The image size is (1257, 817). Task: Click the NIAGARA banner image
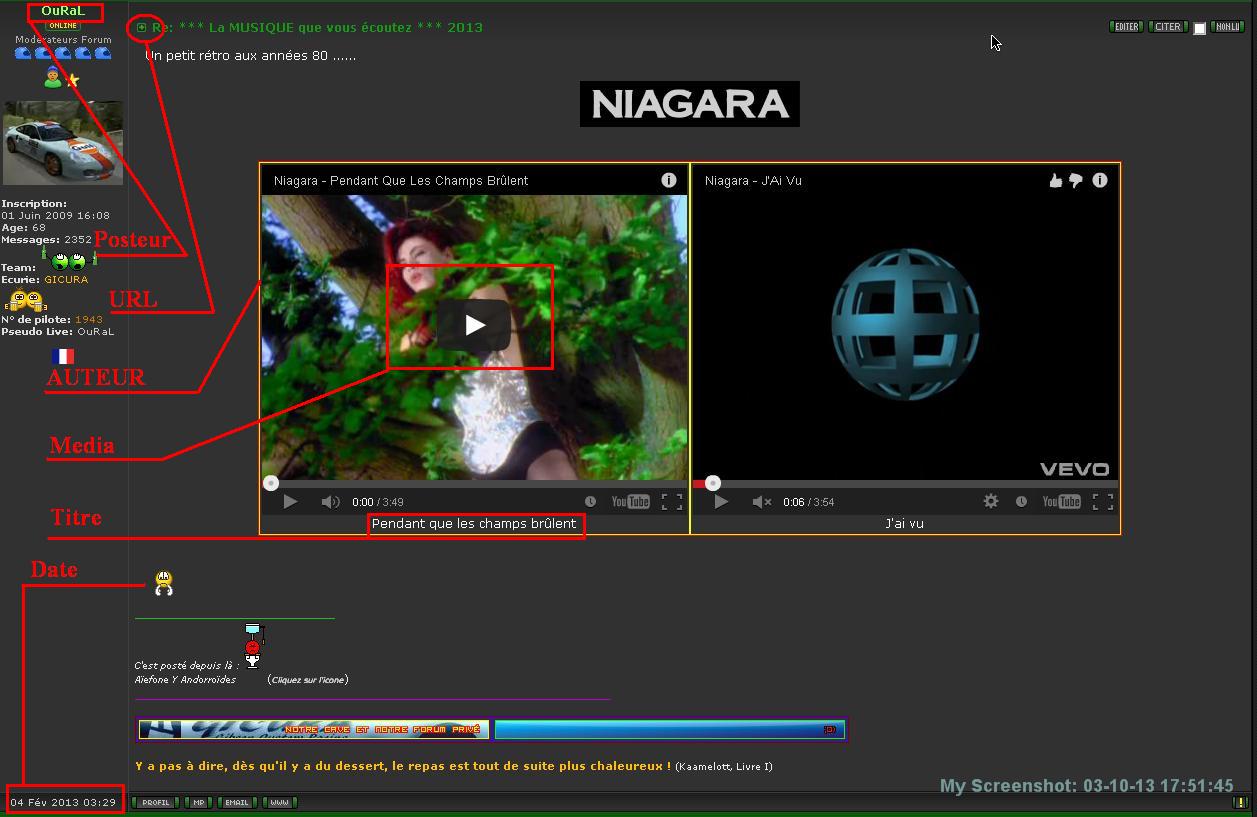coord(690,104)
